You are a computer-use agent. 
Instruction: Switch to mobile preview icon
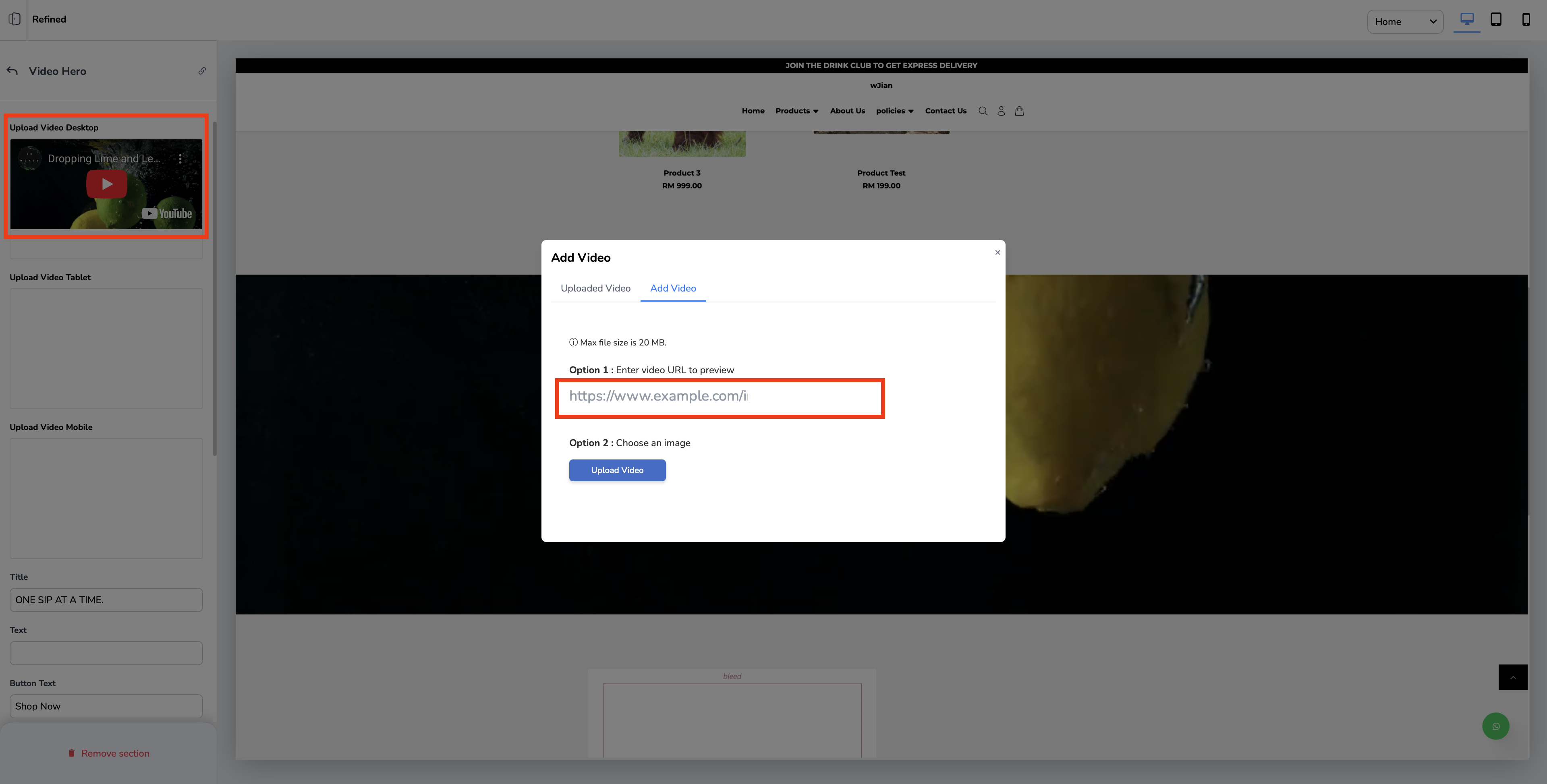coord(1525,20)
